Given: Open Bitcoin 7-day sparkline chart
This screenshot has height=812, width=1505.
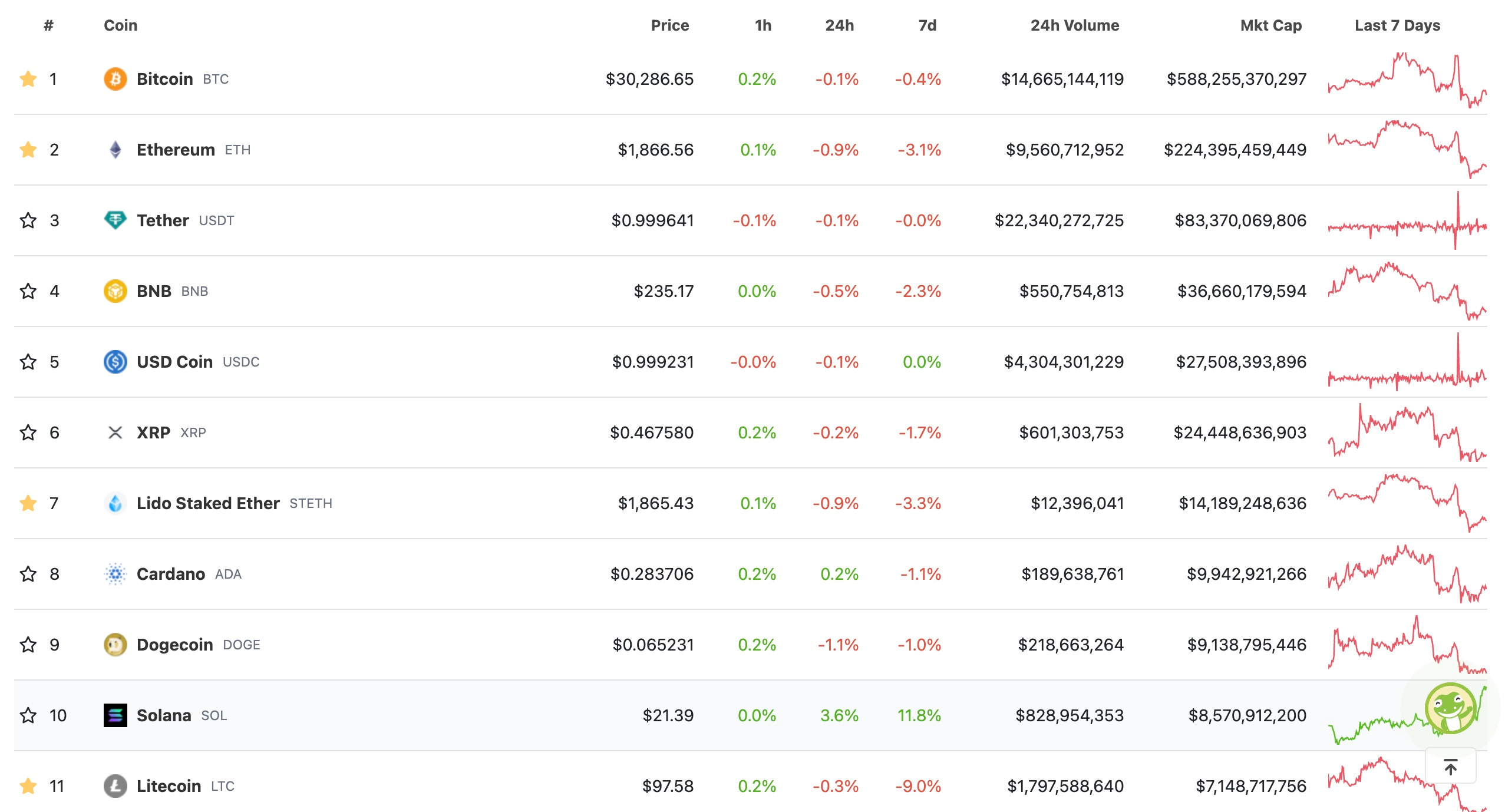Looking at the screenshot, I should pyautogui.click(x=1407, y=80).
